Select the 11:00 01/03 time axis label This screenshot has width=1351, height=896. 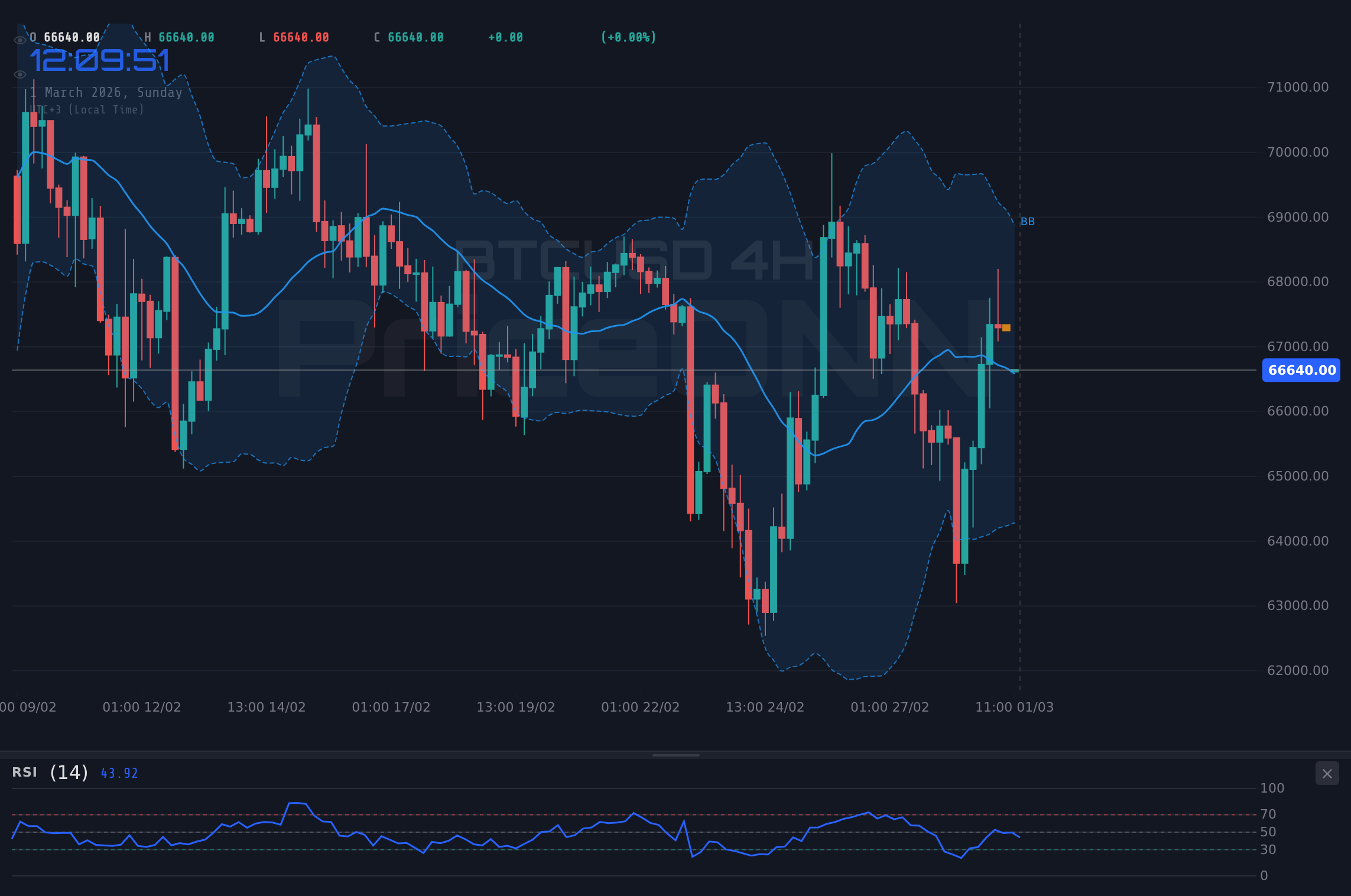click(x=1015, y=707)
